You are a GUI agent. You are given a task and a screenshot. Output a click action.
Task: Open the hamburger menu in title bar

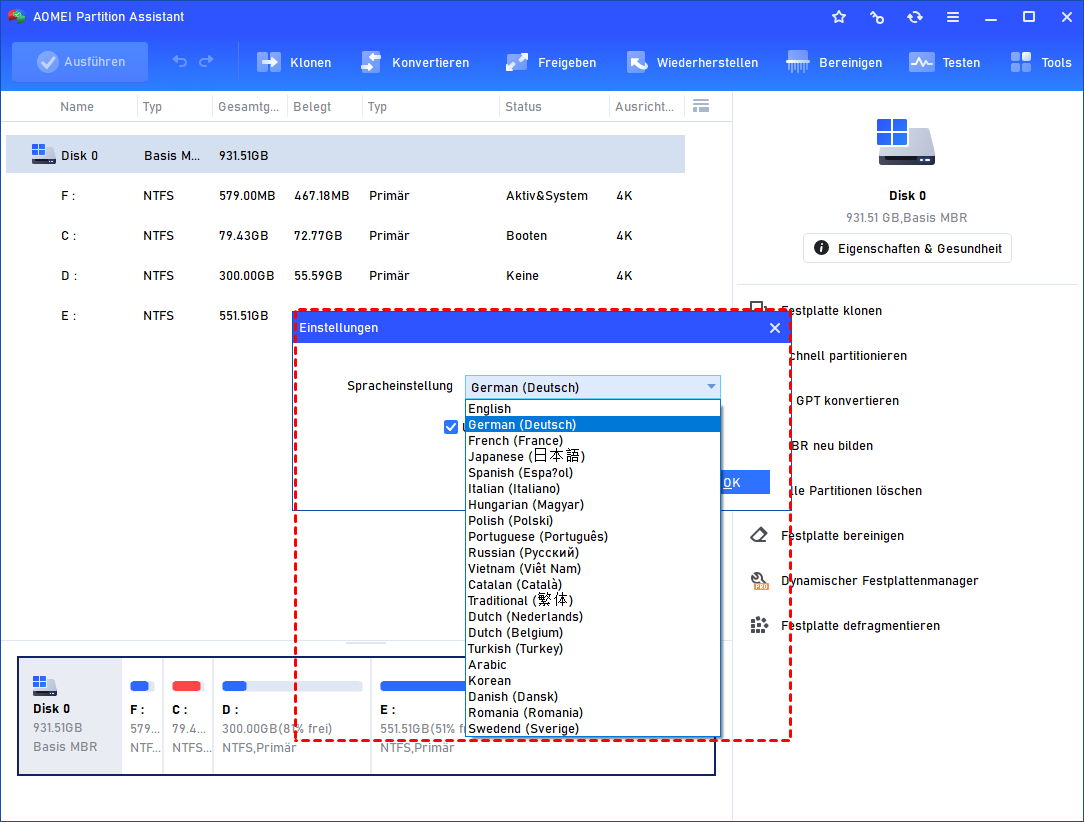[x=953, y=17]
